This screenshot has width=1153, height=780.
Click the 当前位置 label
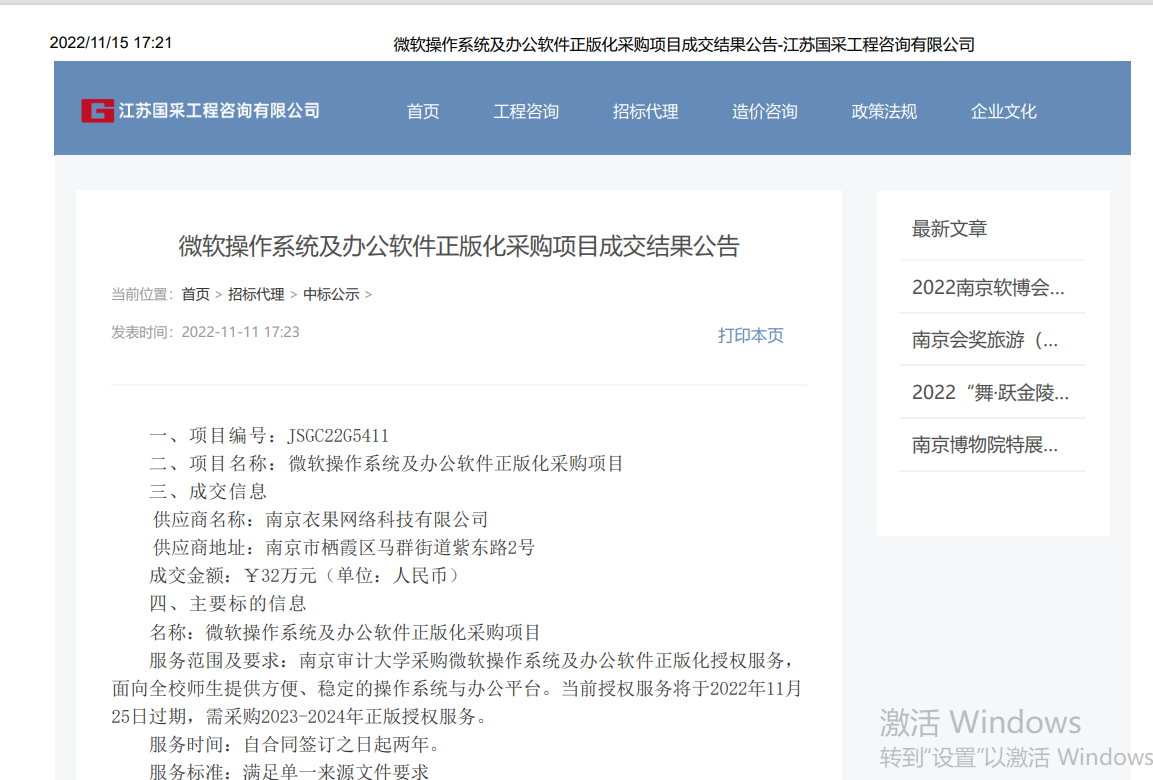pos(142,295)
